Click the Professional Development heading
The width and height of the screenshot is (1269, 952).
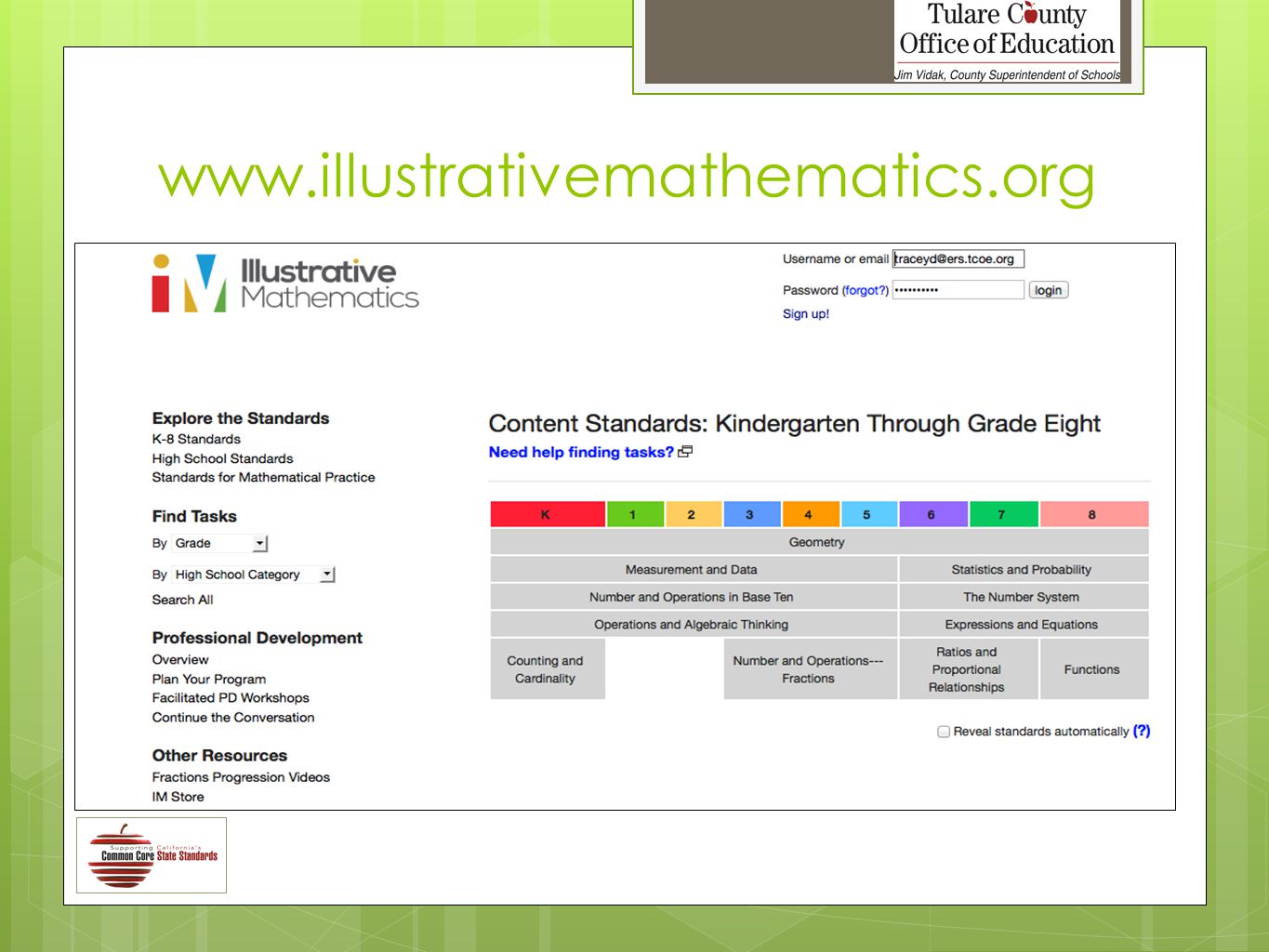258,638
